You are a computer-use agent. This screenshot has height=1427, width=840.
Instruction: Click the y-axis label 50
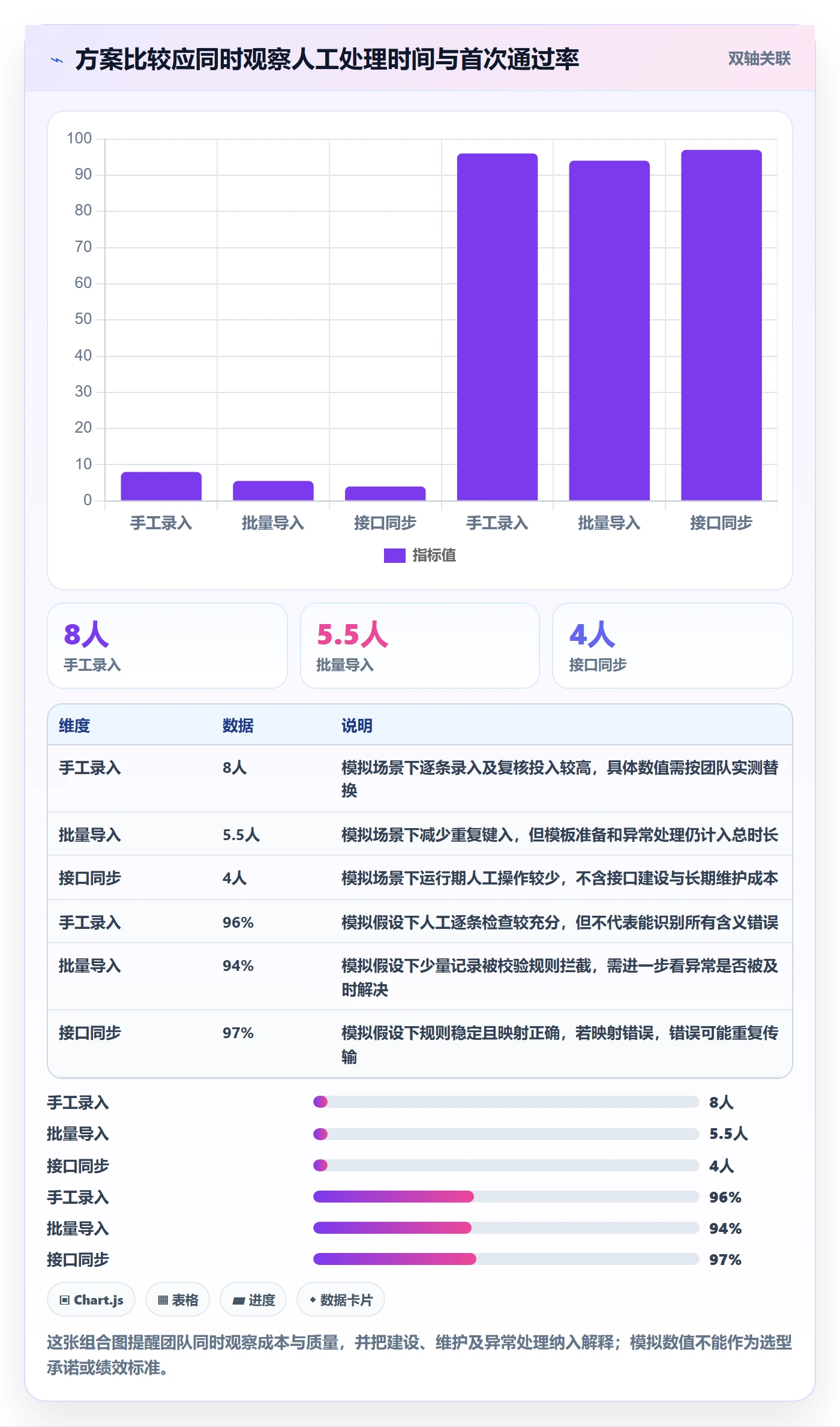(x=83, y=319)
